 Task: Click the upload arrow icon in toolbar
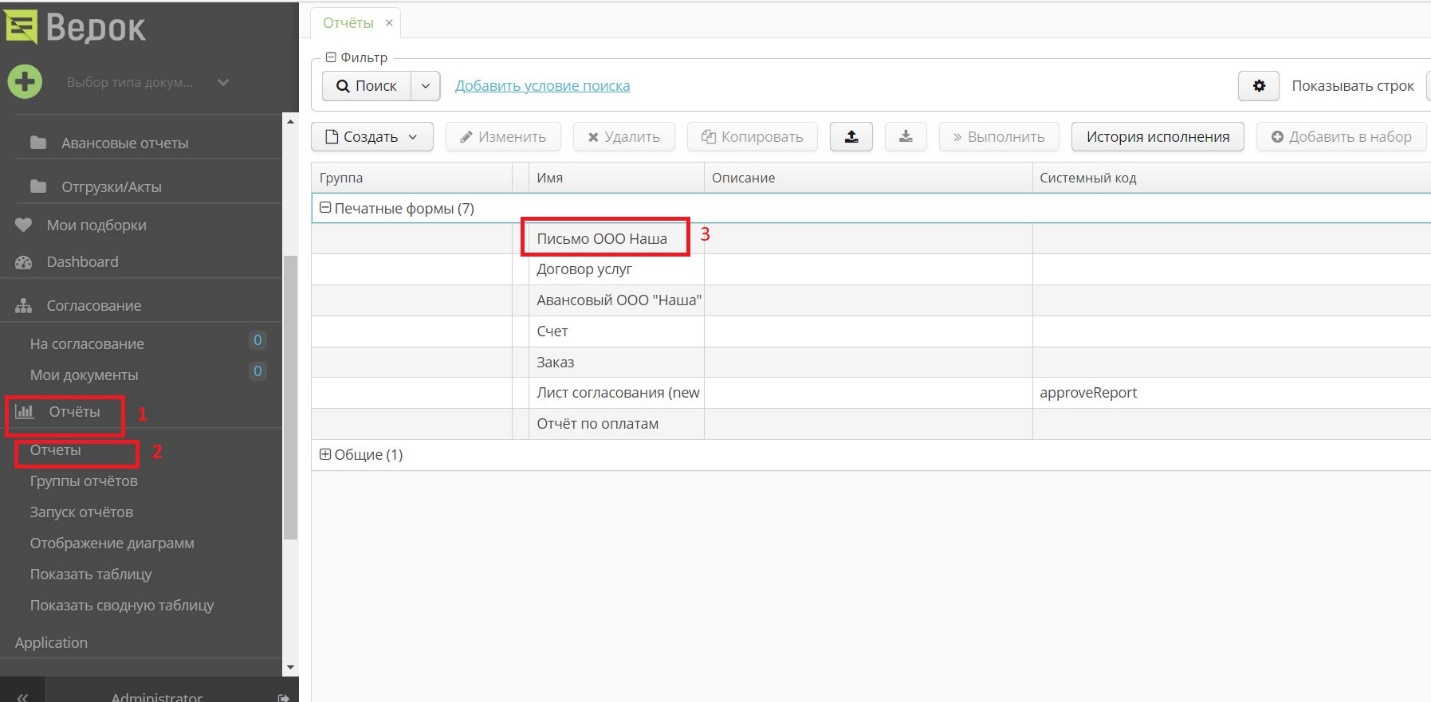pos(851,137)
